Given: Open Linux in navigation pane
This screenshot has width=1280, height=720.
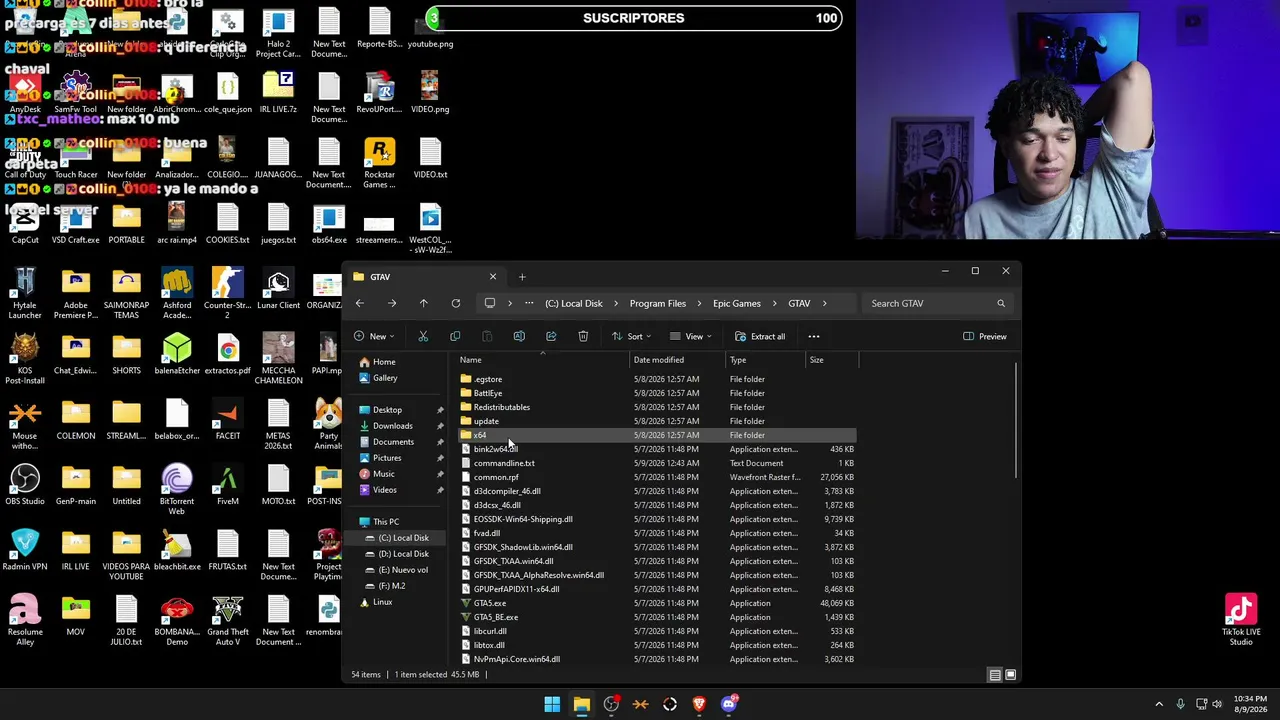Looking at the screenshot, I should [x=382, y=602].
